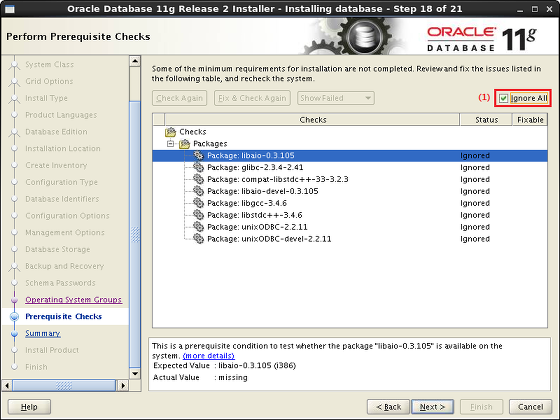
Task: Click the Checks column header
Action: (x=312, y=120)
